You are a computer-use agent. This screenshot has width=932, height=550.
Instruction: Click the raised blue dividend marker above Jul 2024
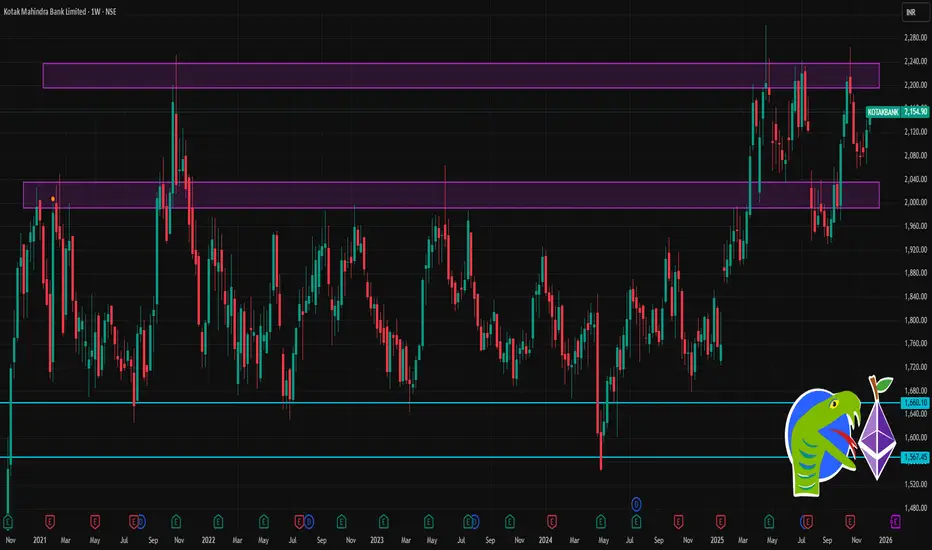(x=636, y=505)
